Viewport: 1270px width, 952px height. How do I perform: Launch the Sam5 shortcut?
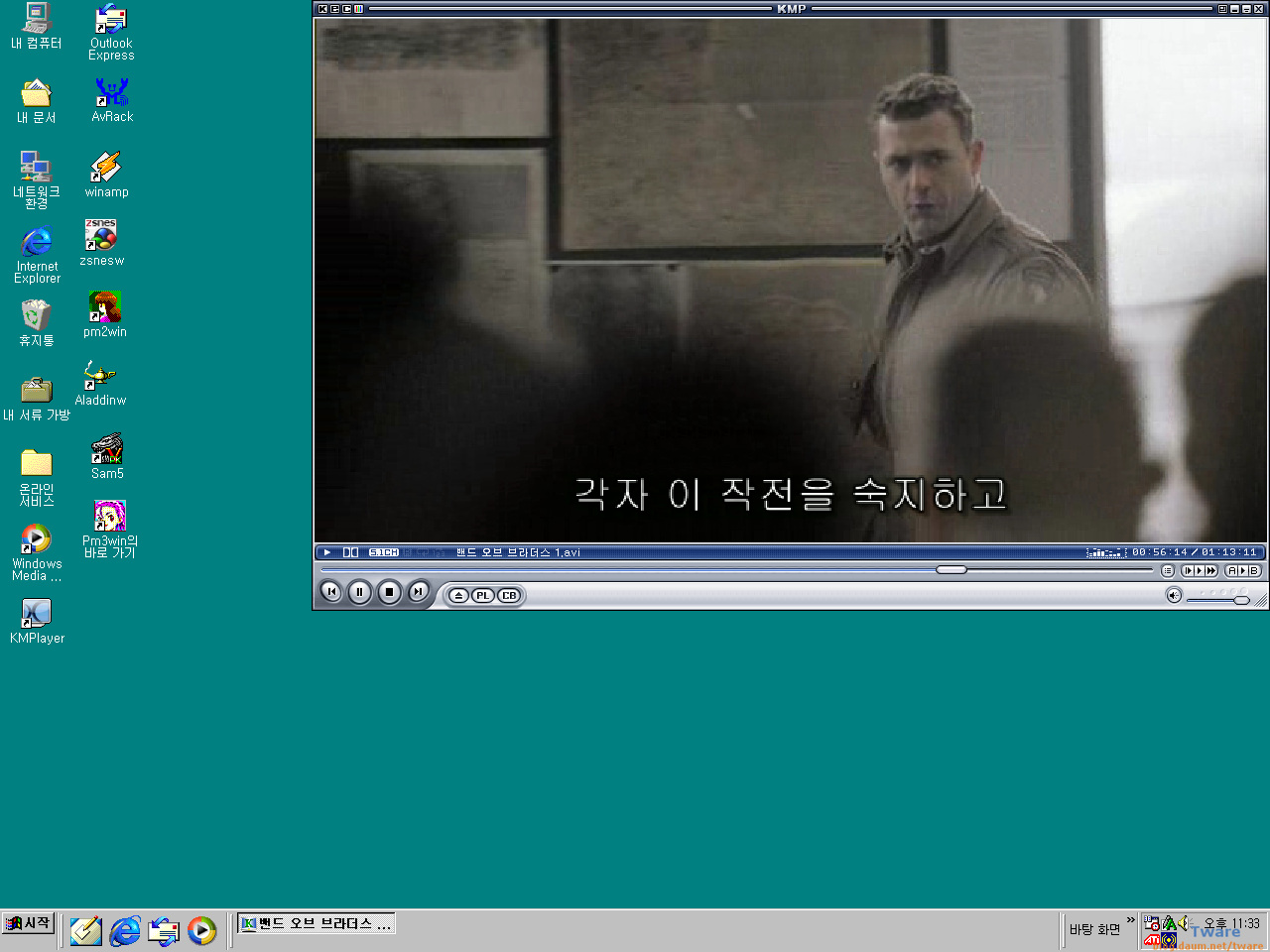click(107, 456)
